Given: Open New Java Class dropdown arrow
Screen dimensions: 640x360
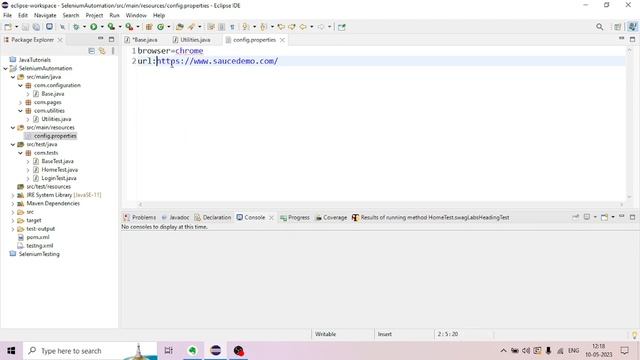Looking at the screenshot, I should (169, 27).
